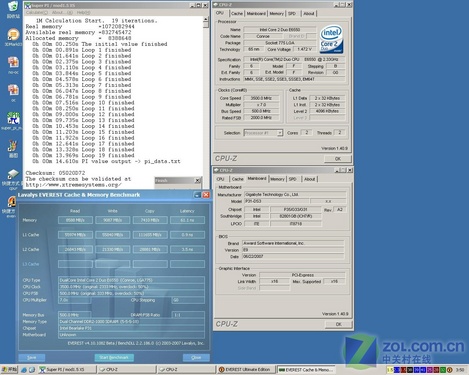Select Mainboard tab in upper CPU-Z
Image resolution: width=469 pixels, height=375 pixels.
coord(256,13)
